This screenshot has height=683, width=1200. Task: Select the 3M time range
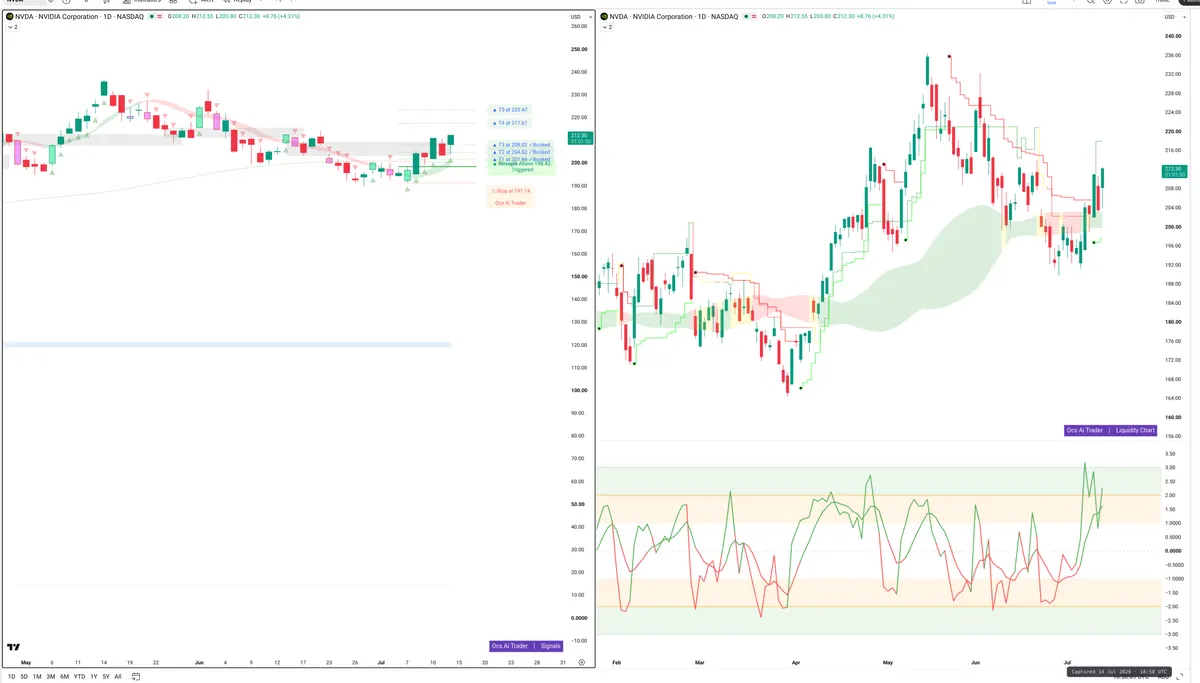click(50, 676)
